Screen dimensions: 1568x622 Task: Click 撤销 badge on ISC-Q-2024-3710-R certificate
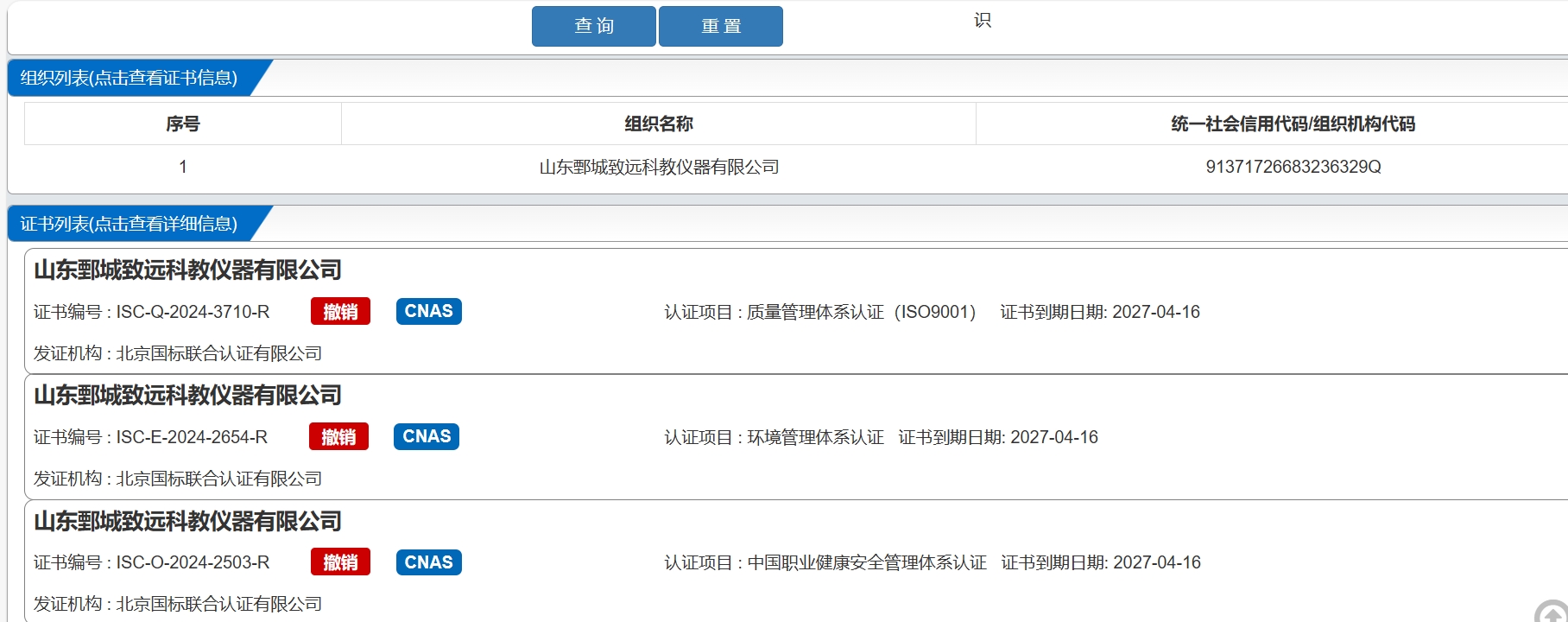[340, 312]
